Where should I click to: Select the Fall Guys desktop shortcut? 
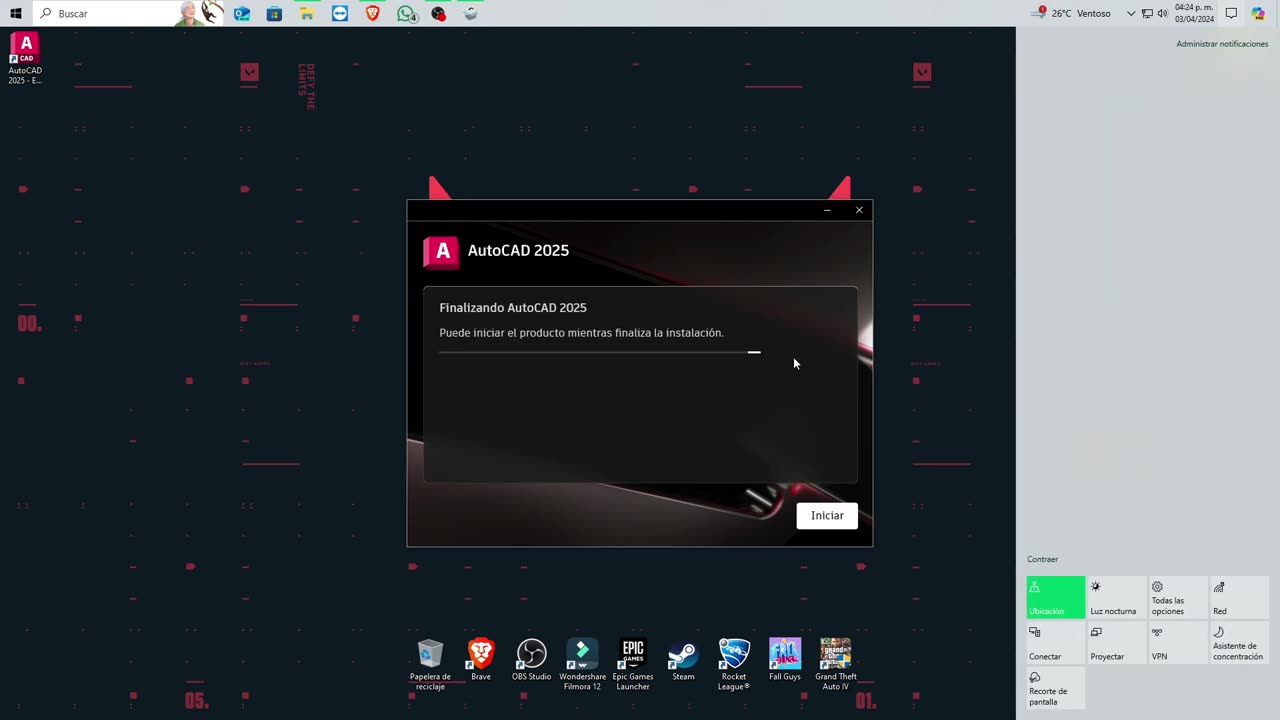click(x=785, y=660)
